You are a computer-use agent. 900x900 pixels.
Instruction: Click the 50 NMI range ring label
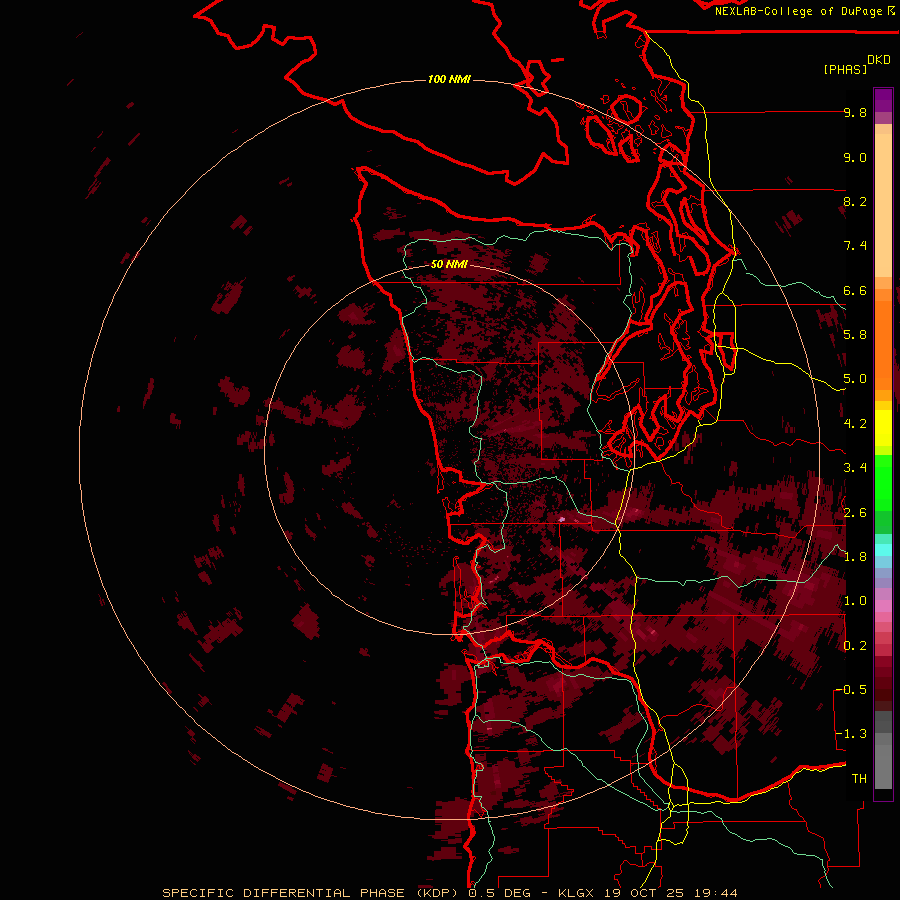click(x=449, y=264)
